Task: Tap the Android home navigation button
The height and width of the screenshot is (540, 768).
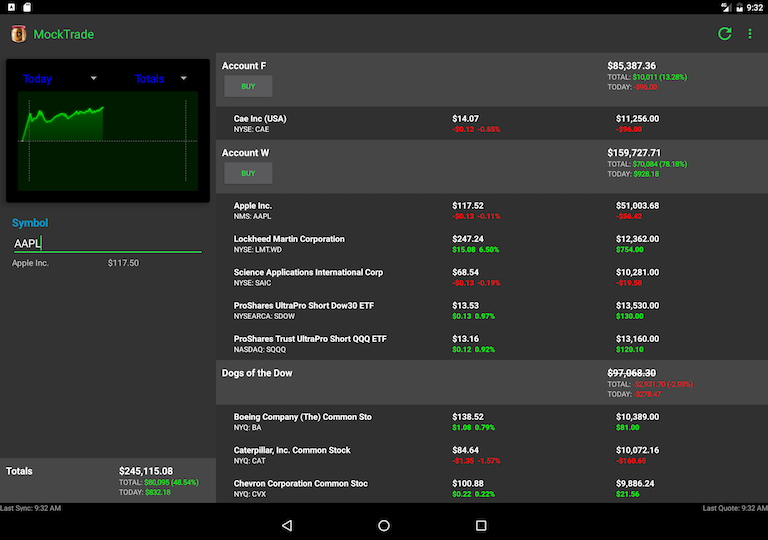Action: [384, 525]
